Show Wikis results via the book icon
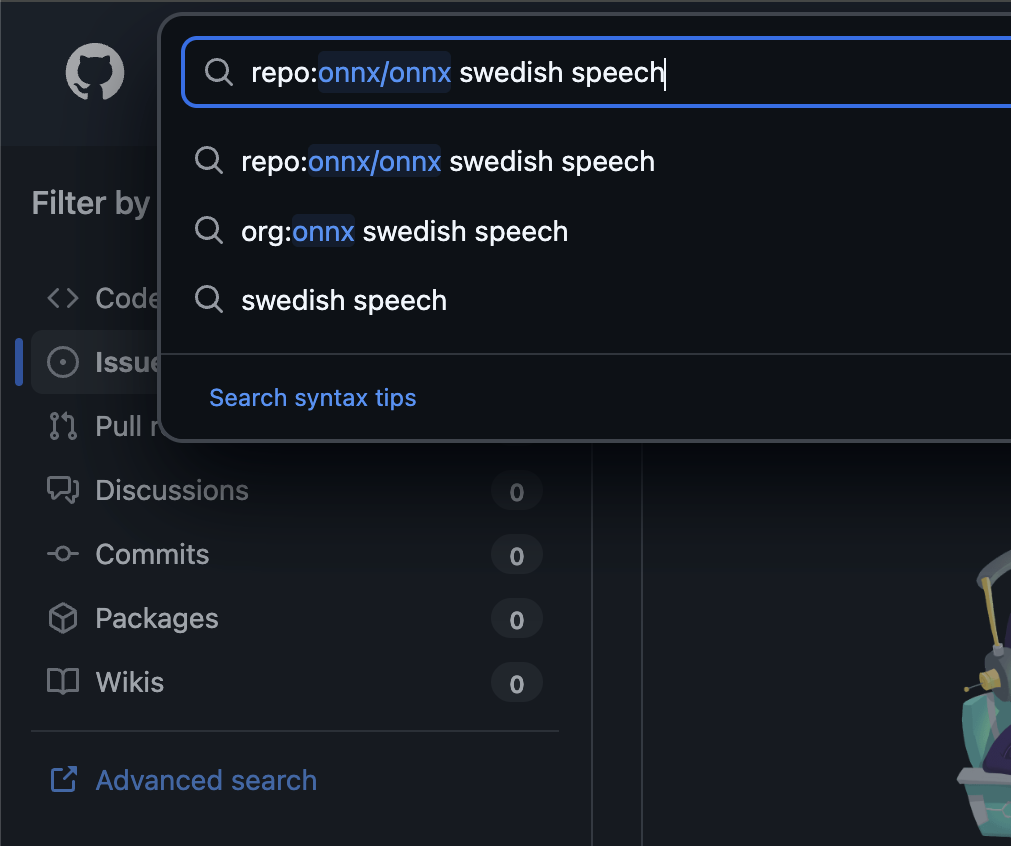This screenshot has height=846, width=1011. 63,683
